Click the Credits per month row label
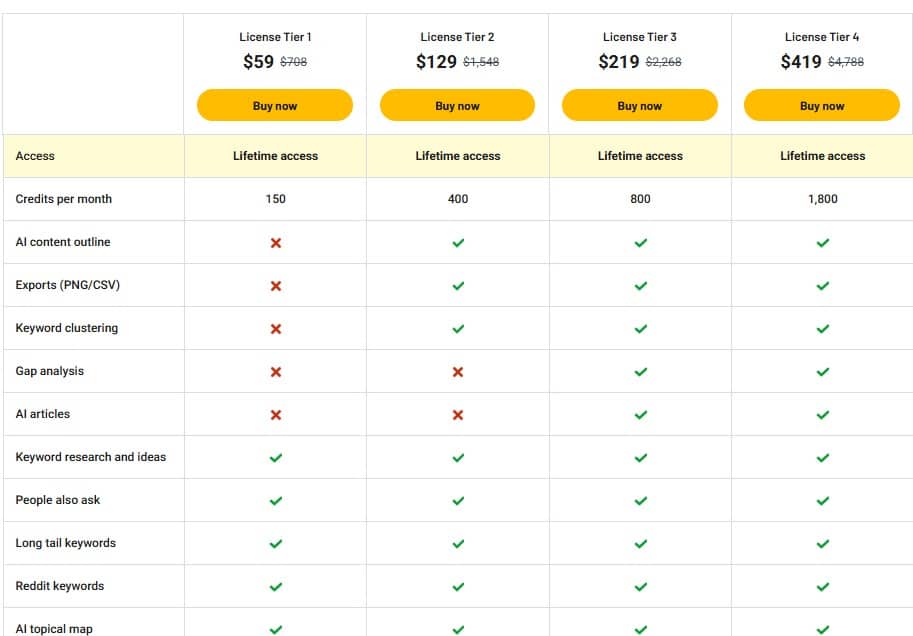This screenshot has height=636, width=913. pyautogui.click(x=63, y=199)
